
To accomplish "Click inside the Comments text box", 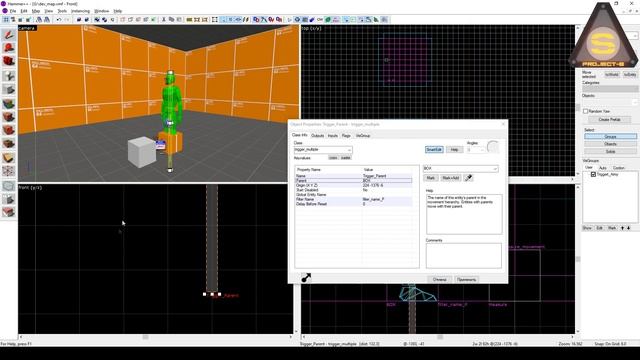I will coord(464,256).
